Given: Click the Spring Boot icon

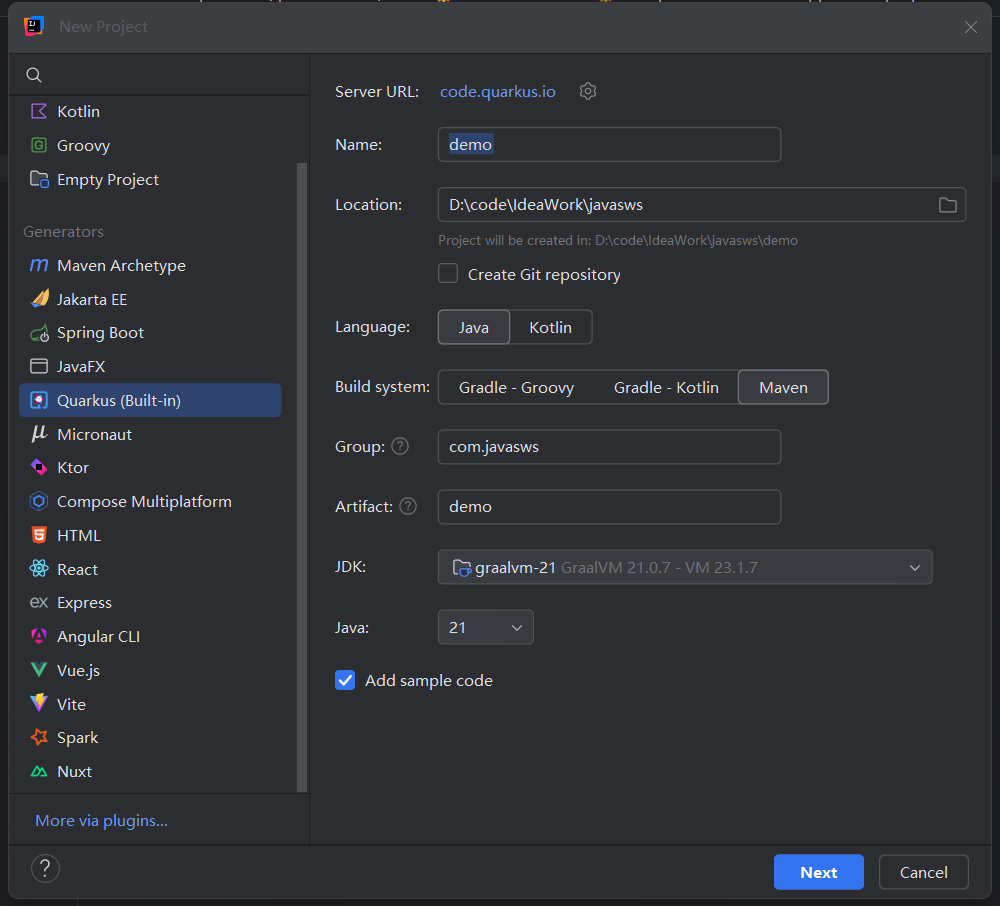Looking at the screenshot, I should 40,333.
